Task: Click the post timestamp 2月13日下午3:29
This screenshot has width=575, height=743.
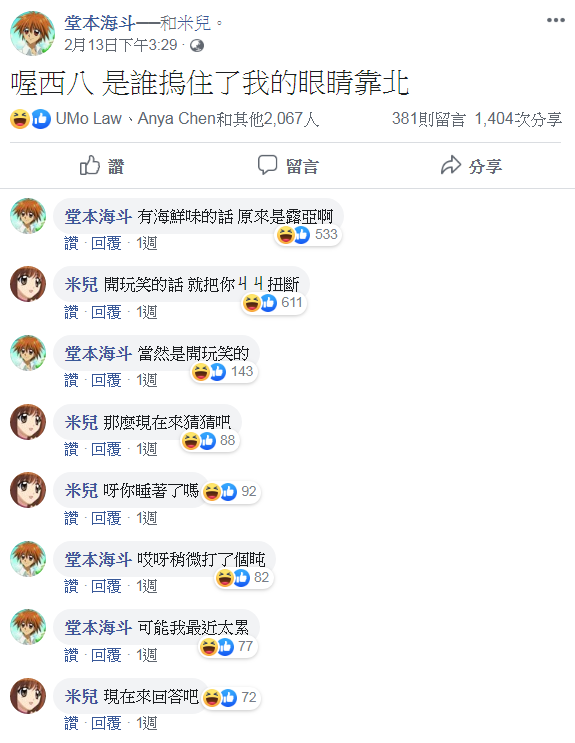Action: (x=120, y=45)
